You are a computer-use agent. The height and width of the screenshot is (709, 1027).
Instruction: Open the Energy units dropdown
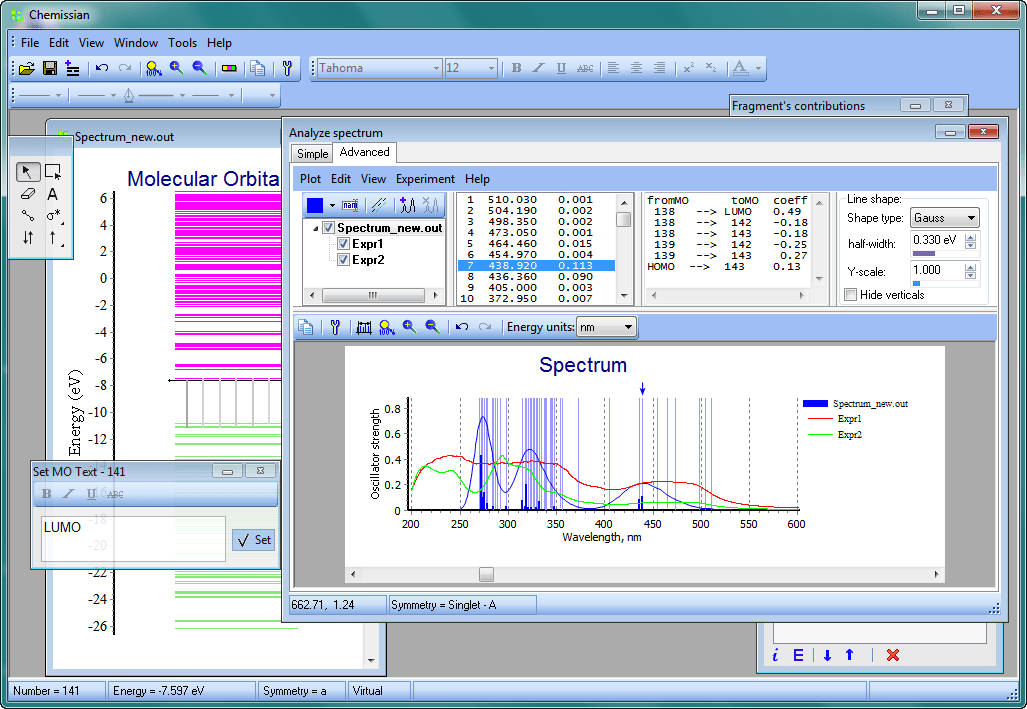[607, 327]
